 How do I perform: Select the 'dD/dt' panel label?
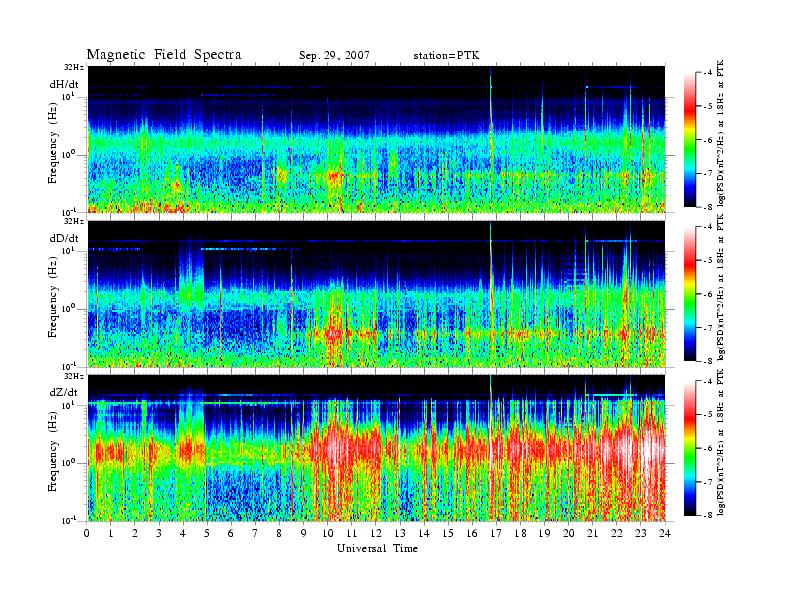coord(64,238)
